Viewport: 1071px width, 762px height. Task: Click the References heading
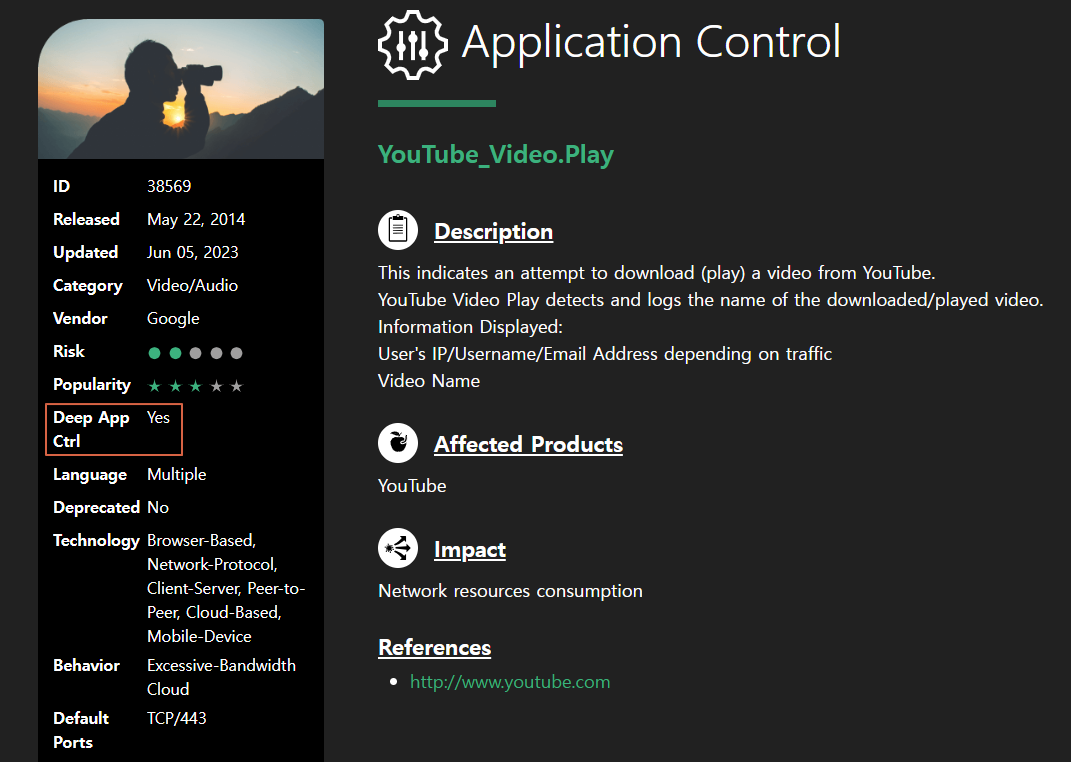(x=434, y=647)
